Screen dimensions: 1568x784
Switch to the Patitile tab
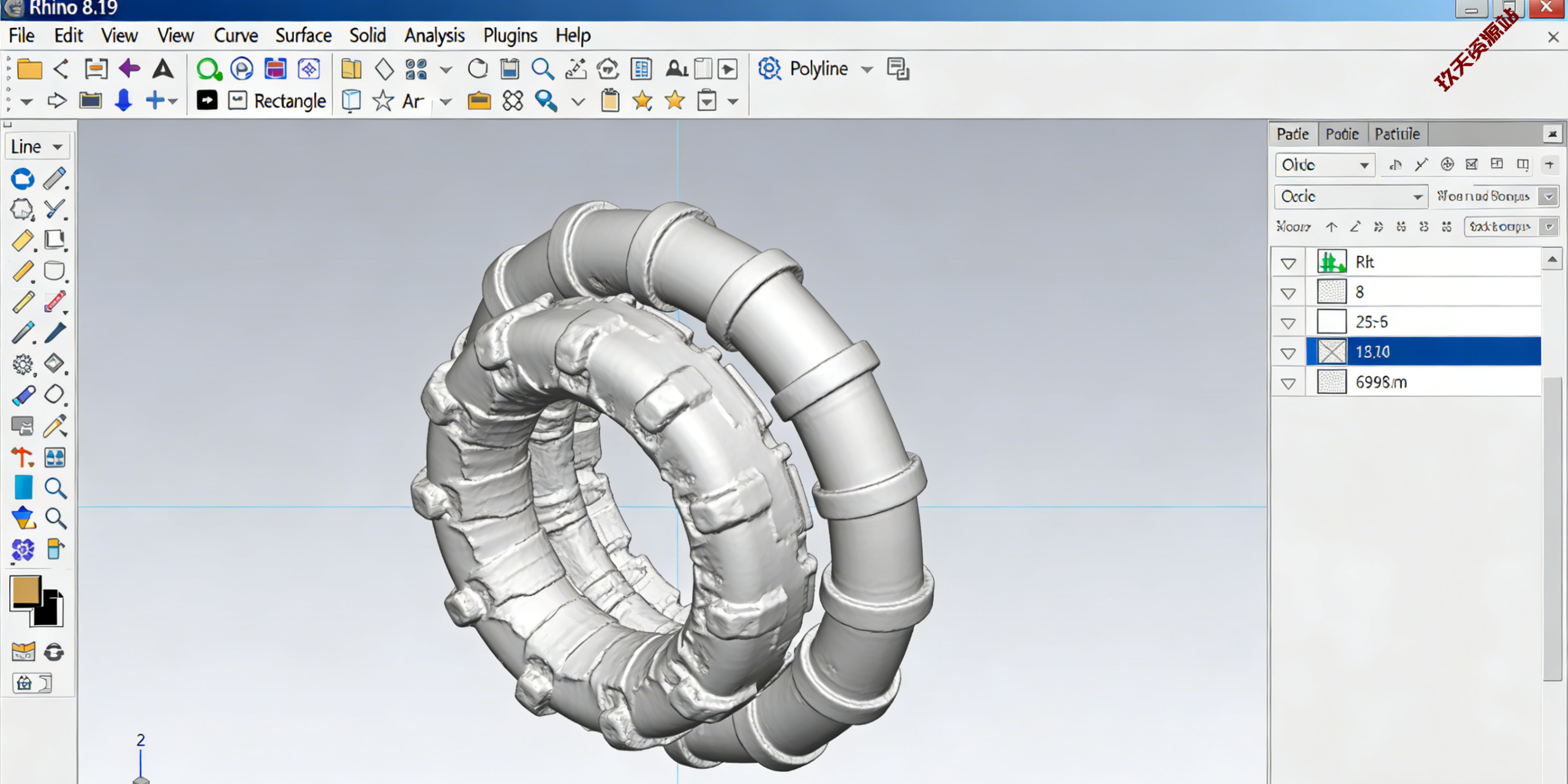pos(1397,134)
